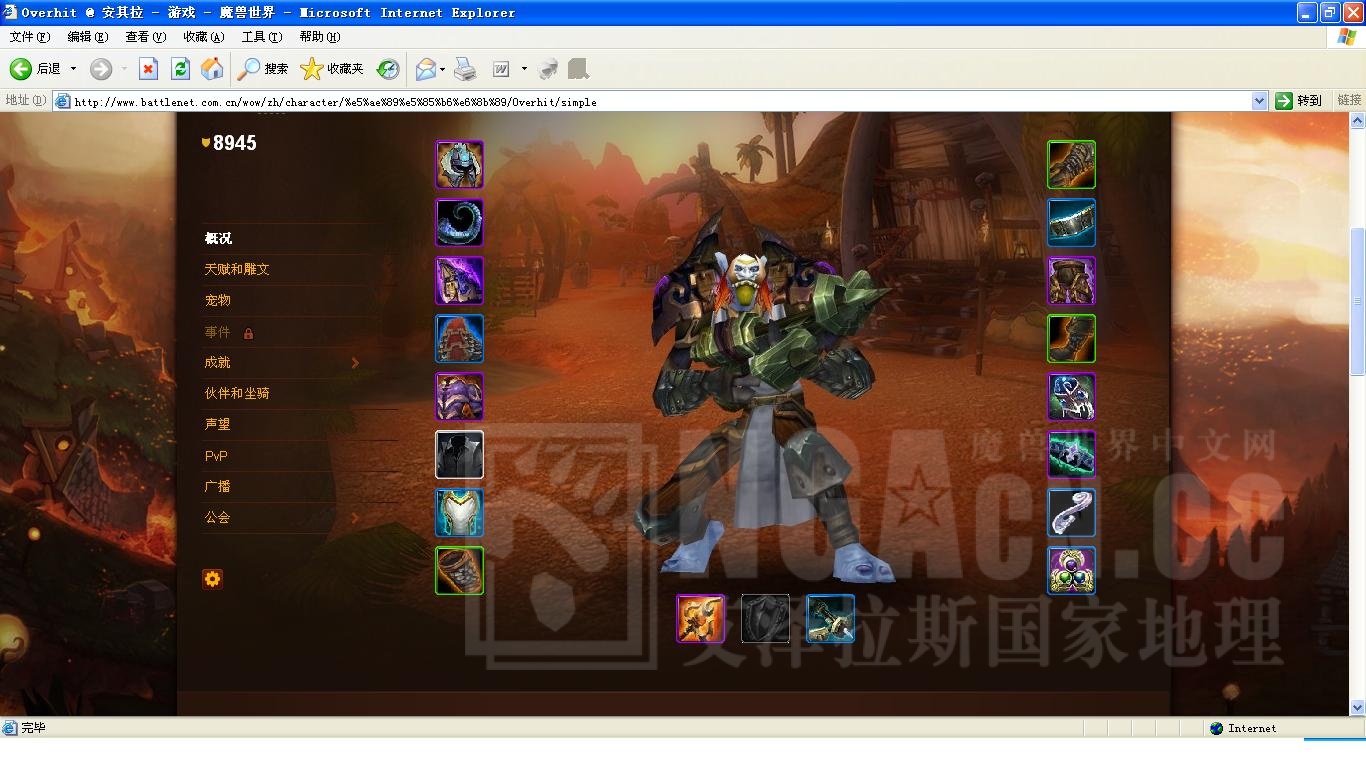The width and height of the screenshot is (1366, 768).
Task: Click the cloak item with blue border
Action: [459, 338]
